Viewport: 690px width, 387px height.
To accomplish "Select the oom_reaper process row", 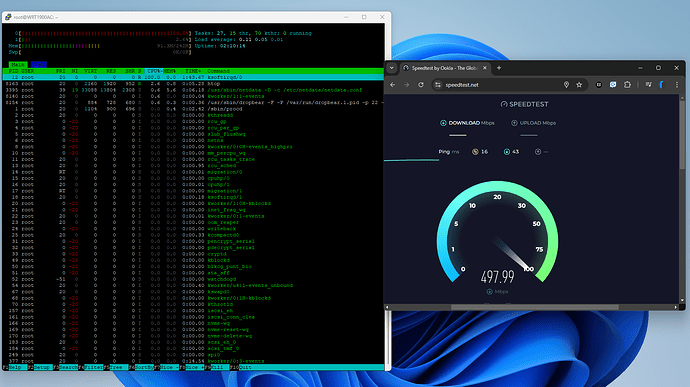I will tap(193, 222).
